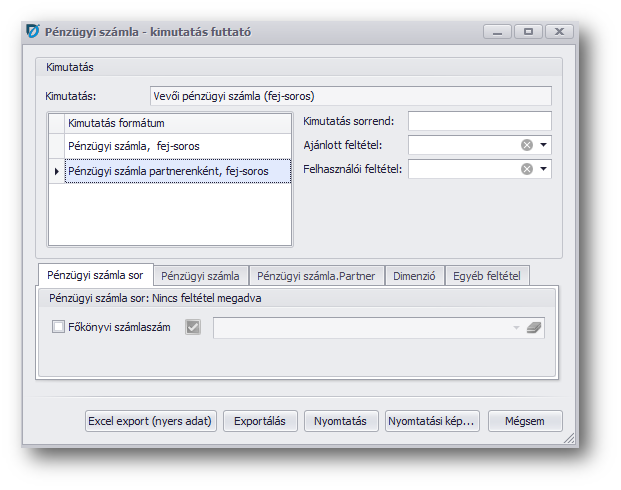Expand the Ajánlott feltétel dropdown
Image resolution: width=621 pixels, height=490 pixels.
544,145
